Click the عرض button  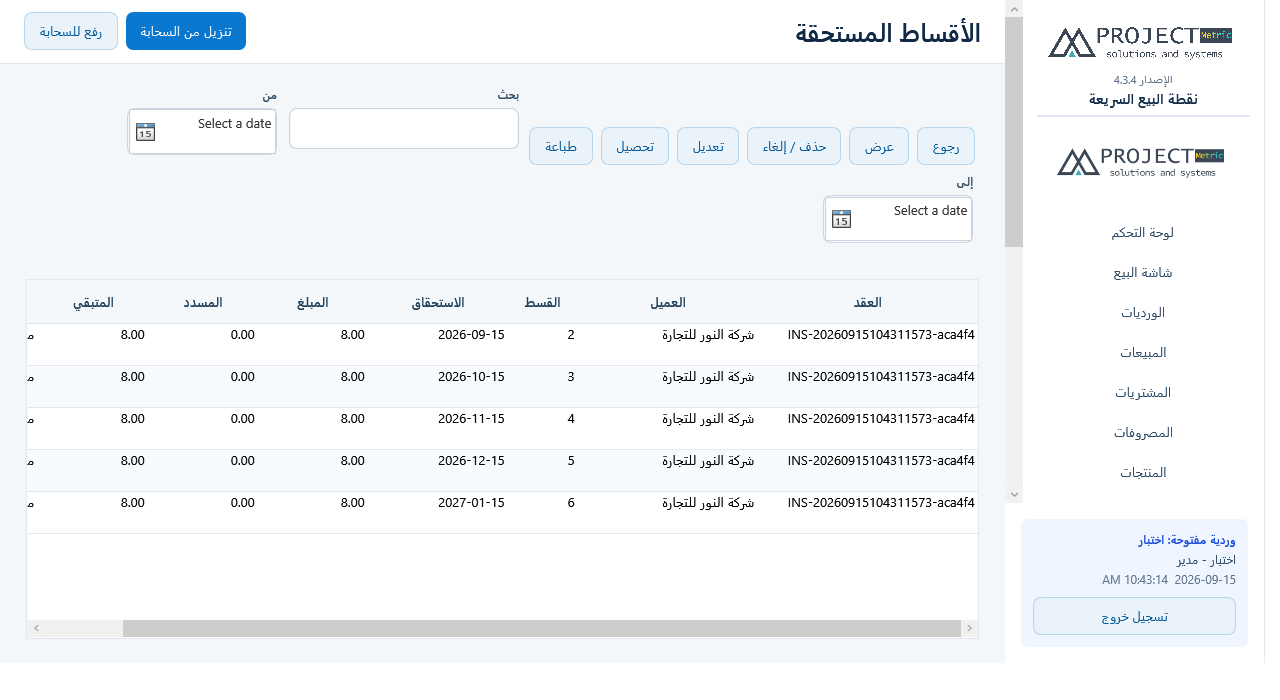click(879, 146)
